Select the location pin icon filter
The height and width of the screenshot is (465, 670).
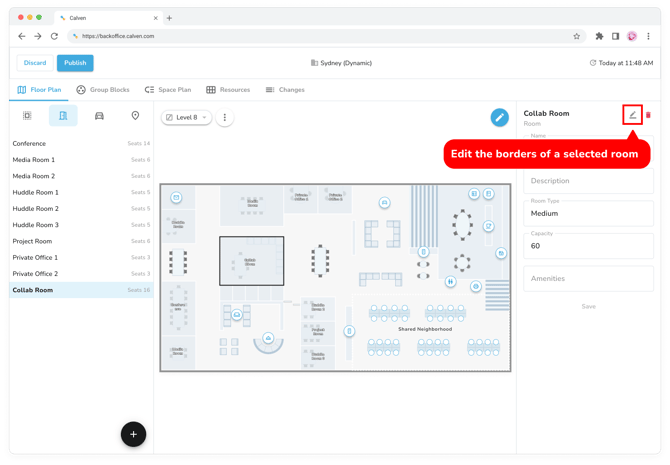click(135, 116)
